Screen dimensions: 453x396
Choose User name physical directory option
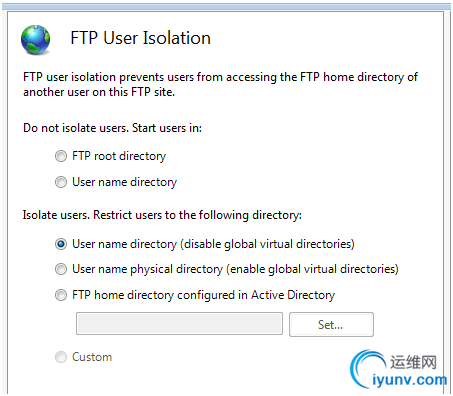pyautogui.click(x=61, y=269)
